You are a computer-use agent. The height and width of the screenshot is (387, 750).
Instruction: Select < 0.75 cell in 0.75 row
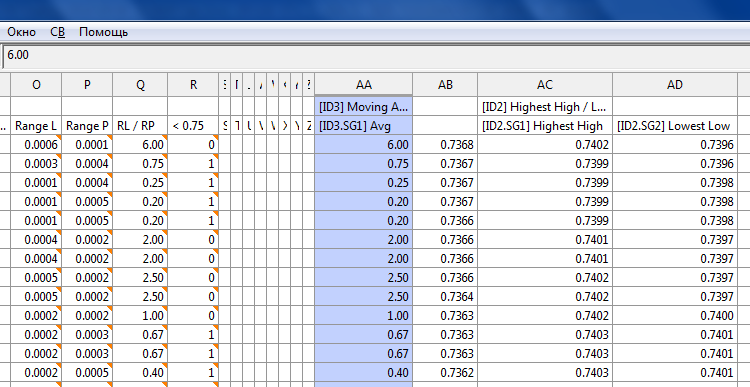click(193, 164)
